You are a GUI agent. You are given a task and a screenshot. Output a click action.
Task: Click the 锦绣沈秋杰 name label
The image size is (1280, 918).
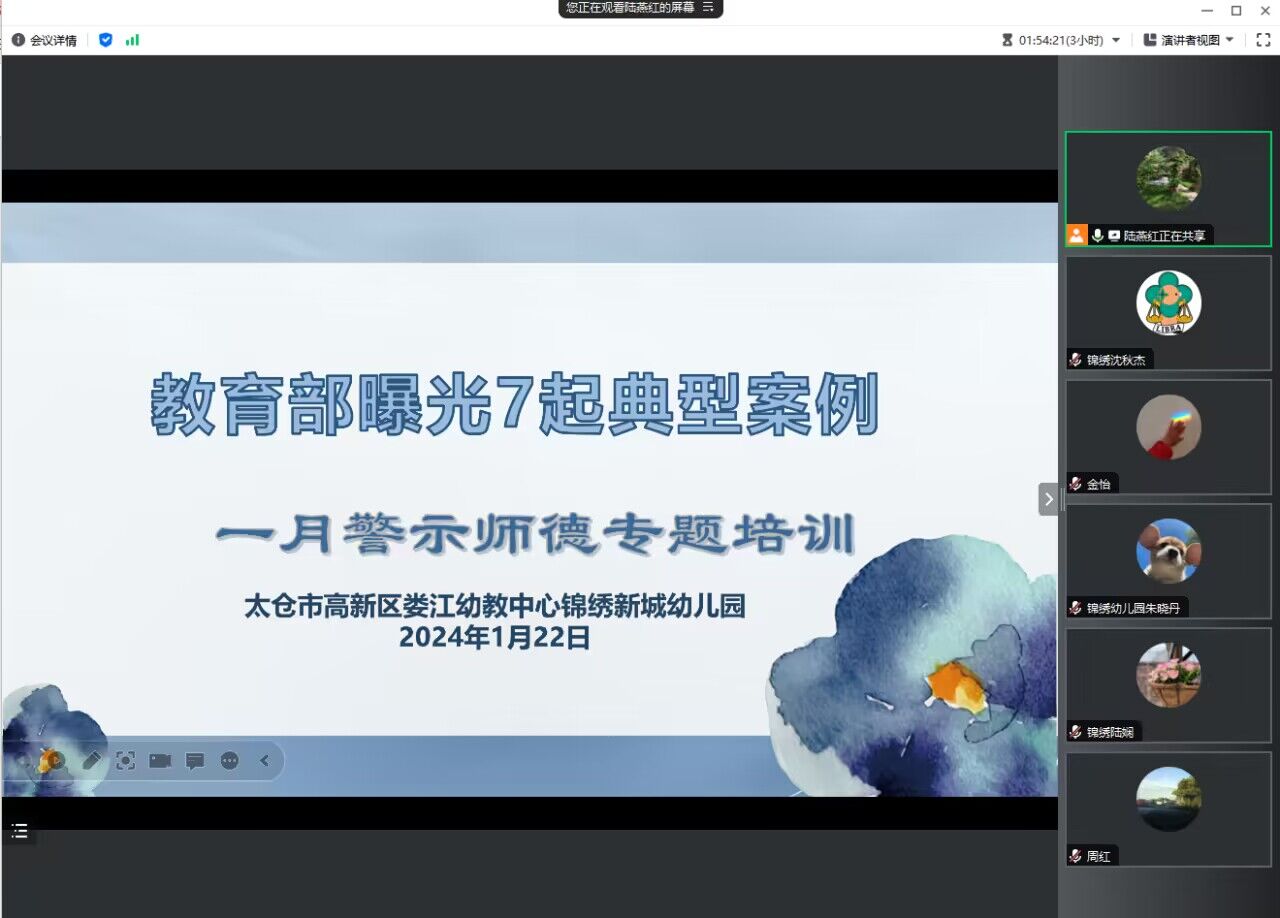tap(1116, 360)
